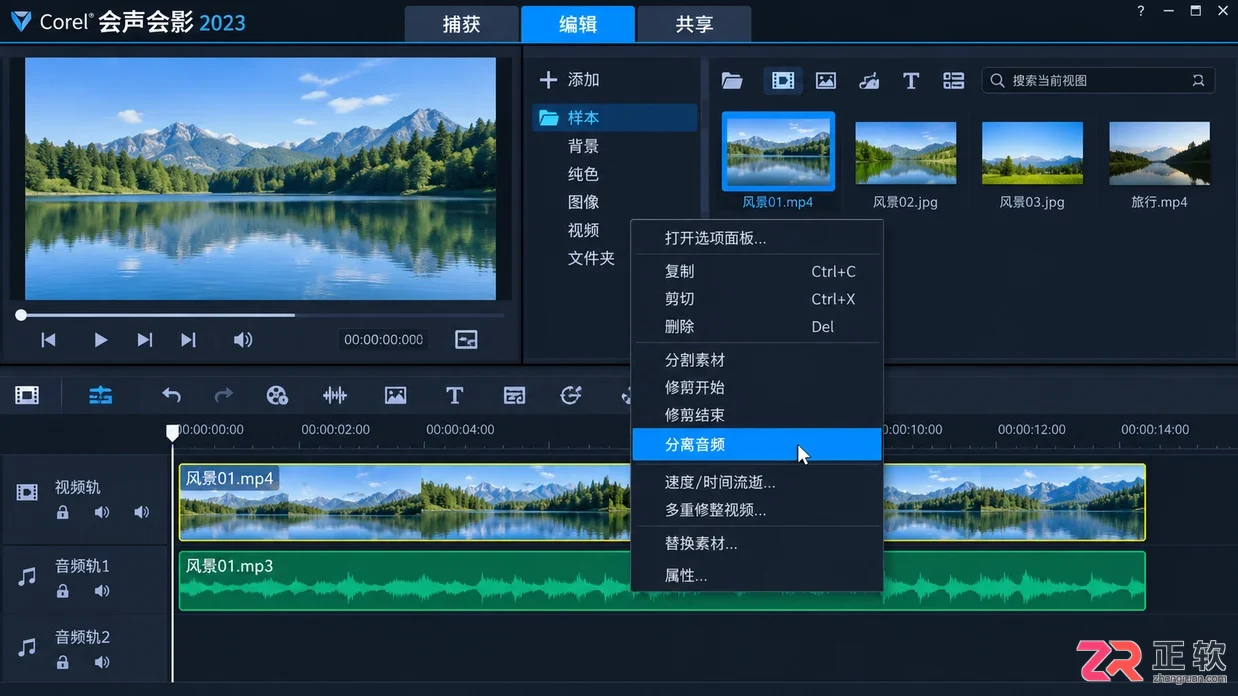
Task: Jump to preview end
Action: [x=188, y=340]
